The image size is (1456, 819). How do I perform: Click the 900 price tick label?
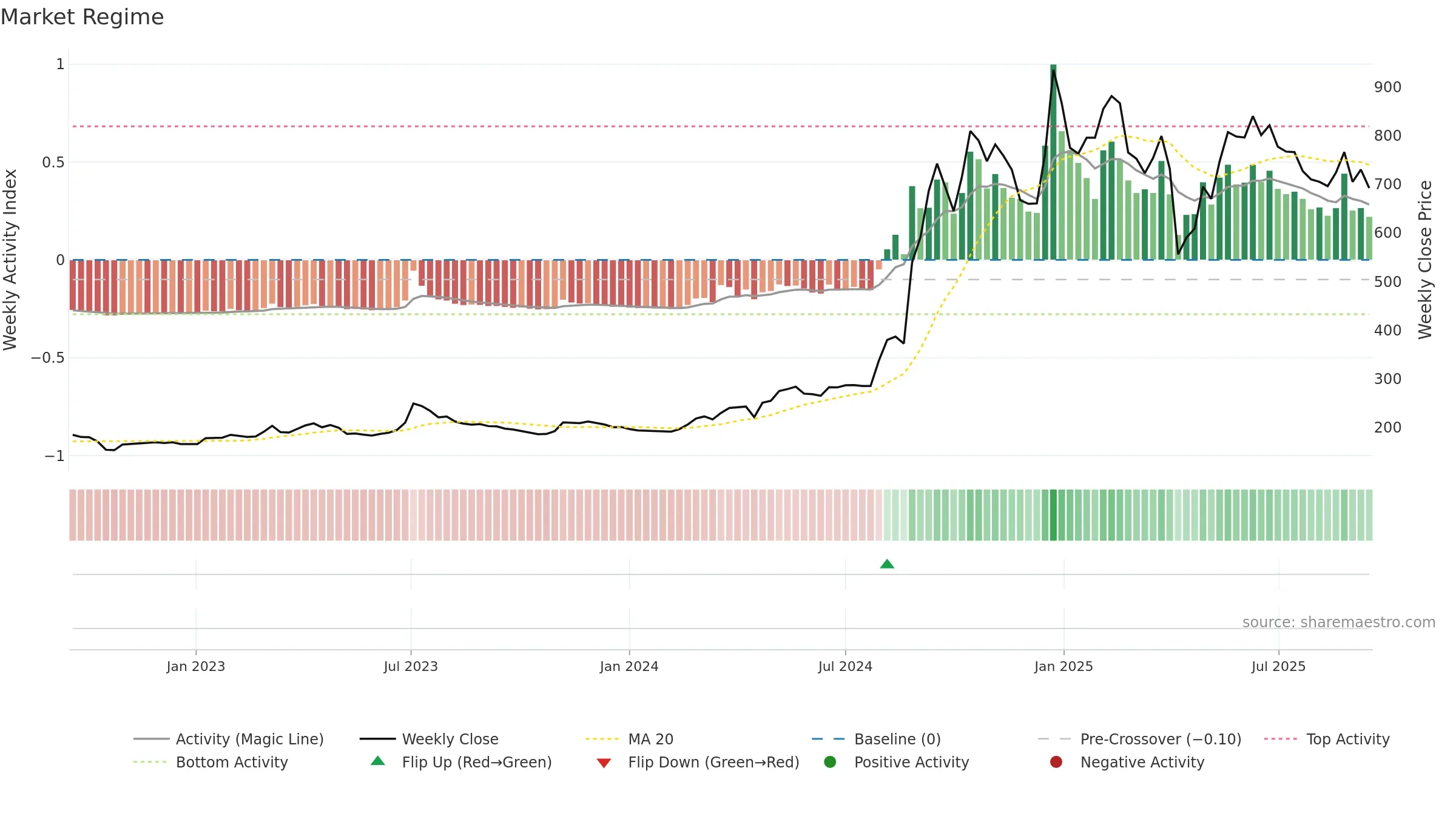(1388, 87)
